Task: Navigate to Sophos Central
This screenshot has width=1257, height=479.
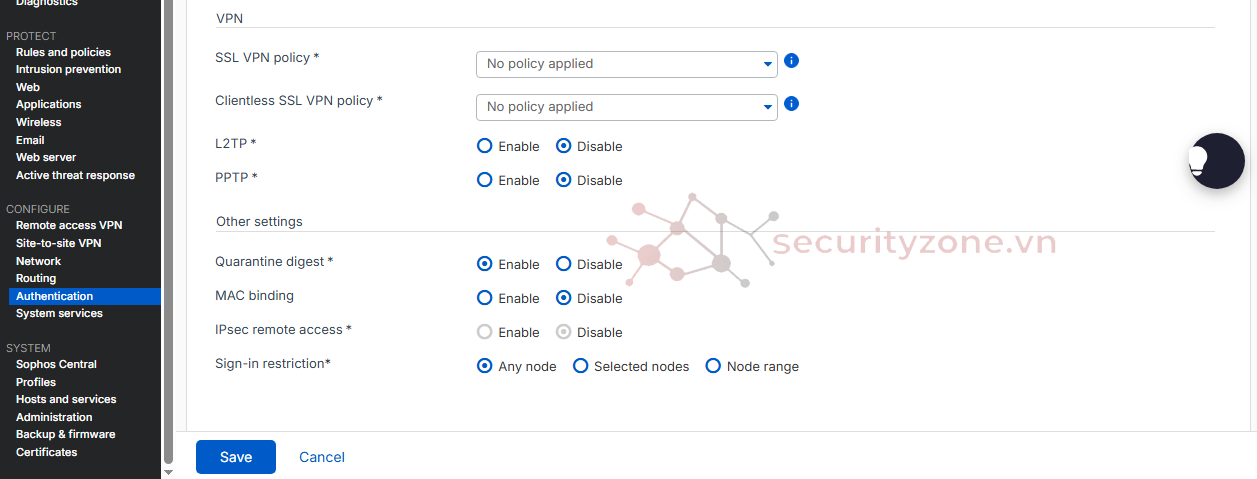Action: (x=56, y=364)
